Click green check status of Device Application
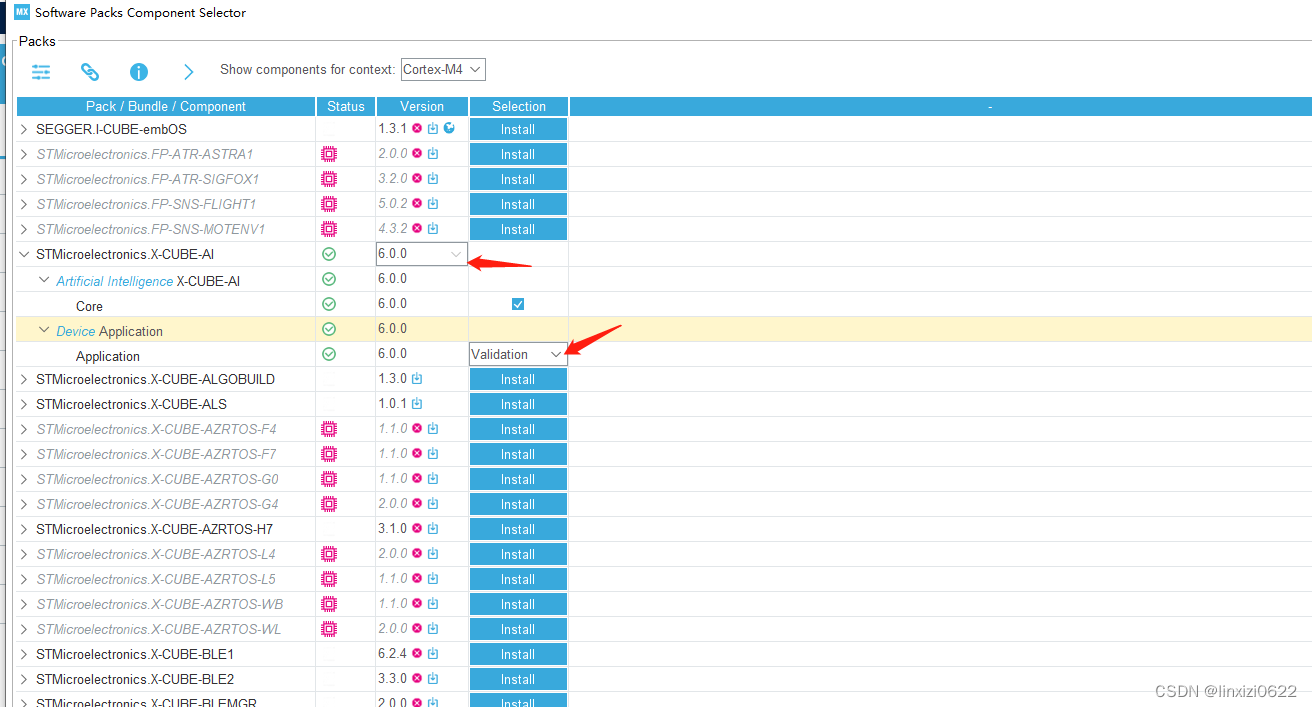 point(329,329)
